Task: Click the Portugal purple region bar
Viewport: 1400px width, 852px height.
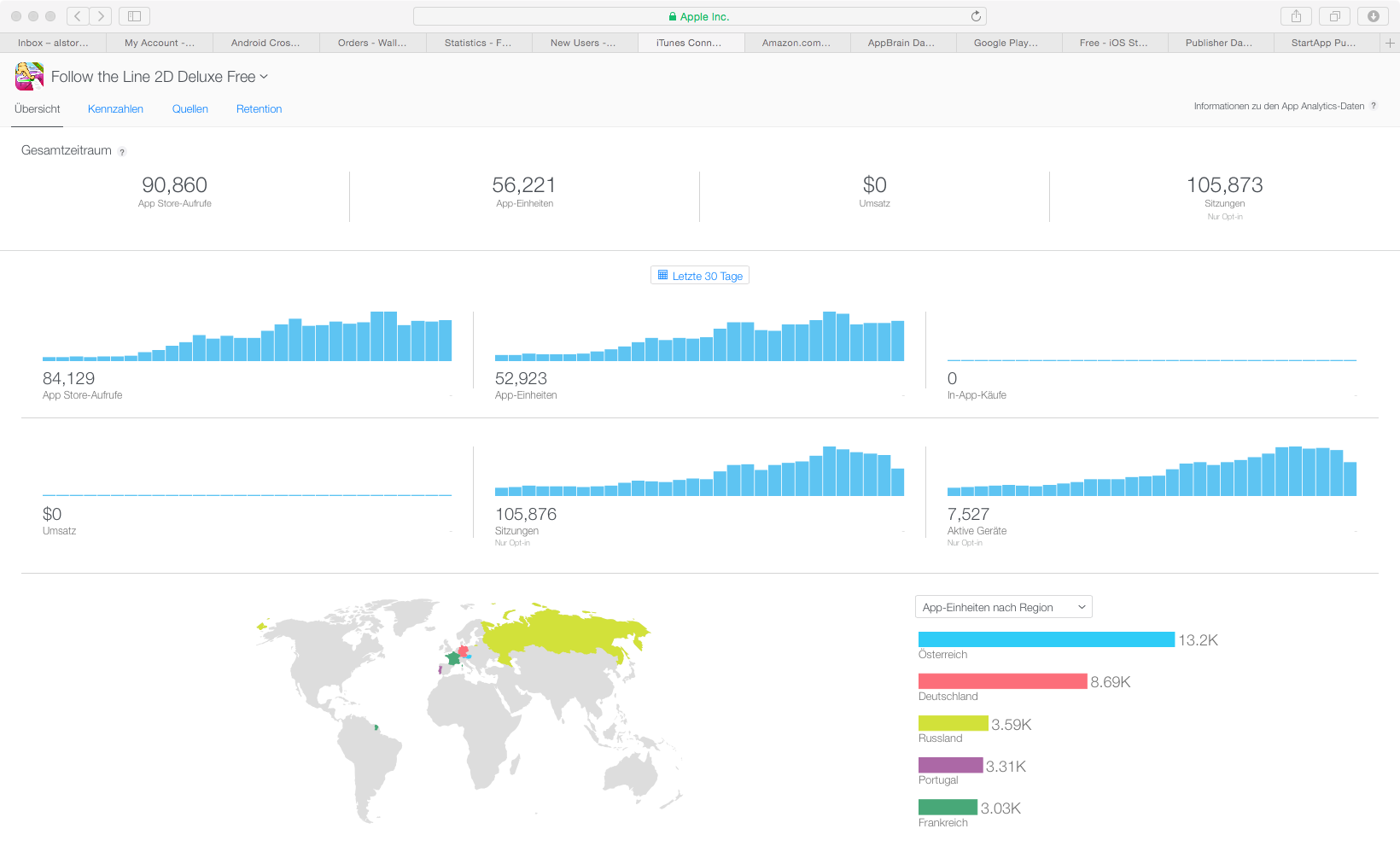Action: [951, 765]
